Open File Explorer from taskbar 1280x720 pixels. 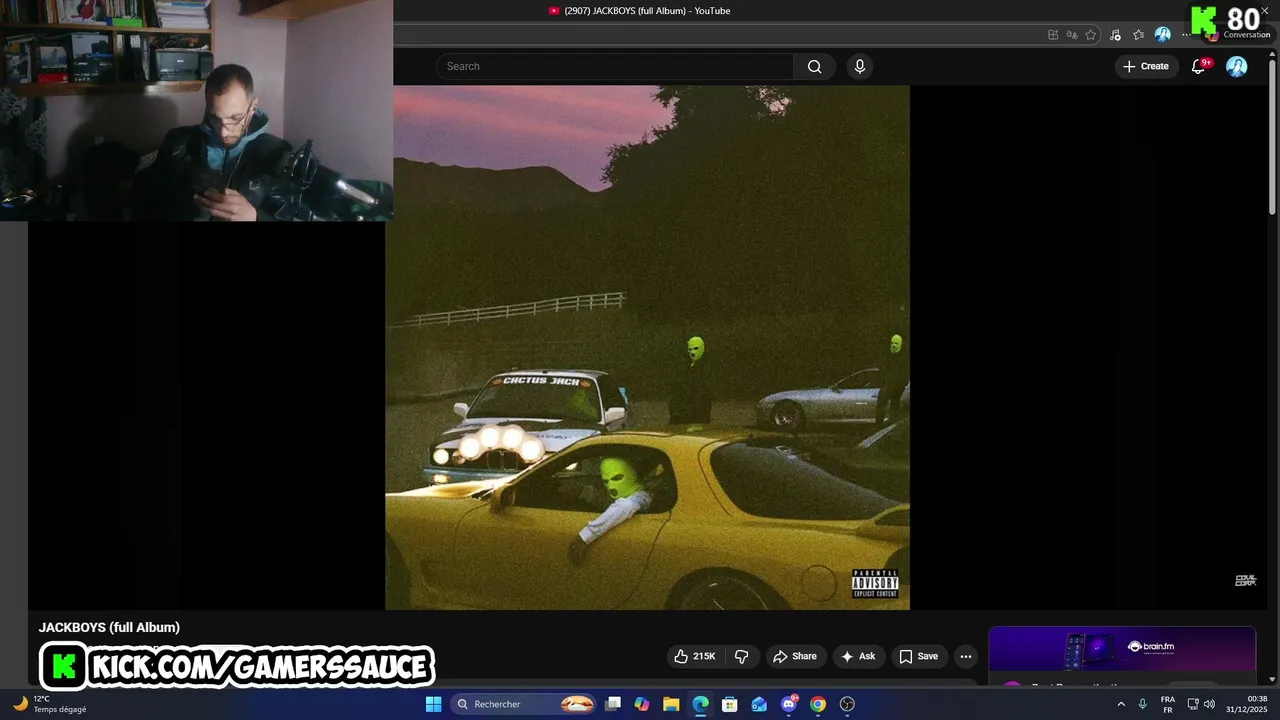[x=671, y=704]
